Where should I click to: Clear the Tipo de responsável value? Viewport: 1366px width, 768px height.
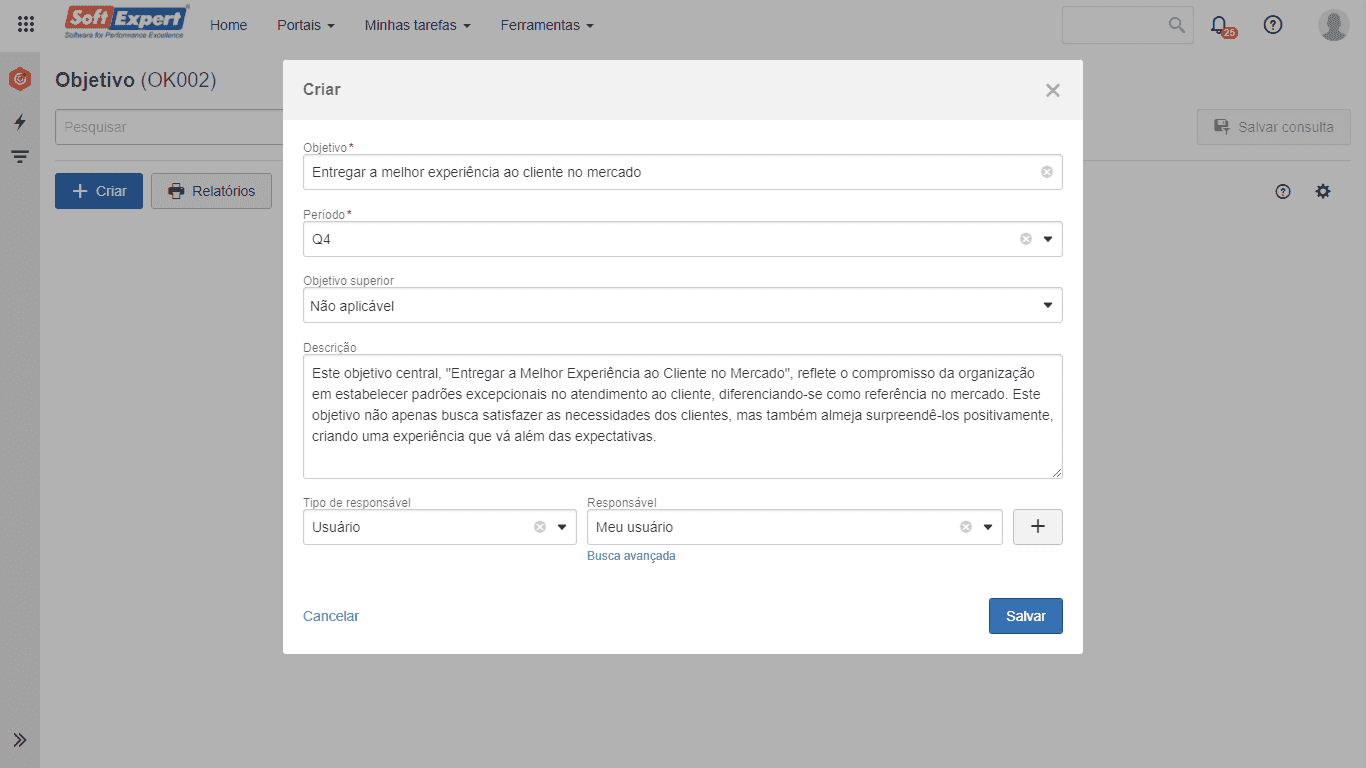click(x=540, y=527)
